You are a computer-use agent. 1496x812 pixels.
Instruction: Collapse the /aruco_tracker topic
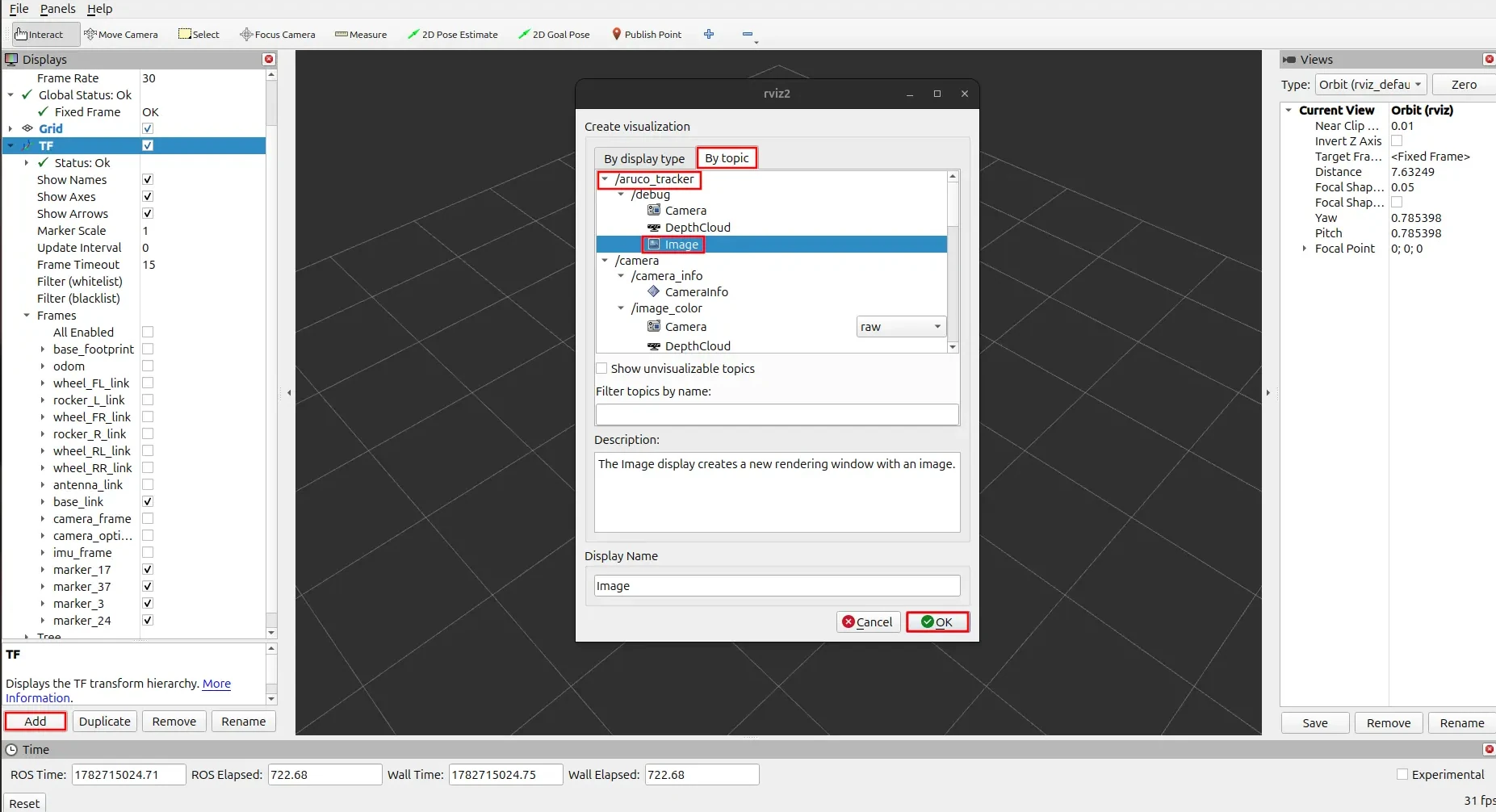click(x=605, y=179)
